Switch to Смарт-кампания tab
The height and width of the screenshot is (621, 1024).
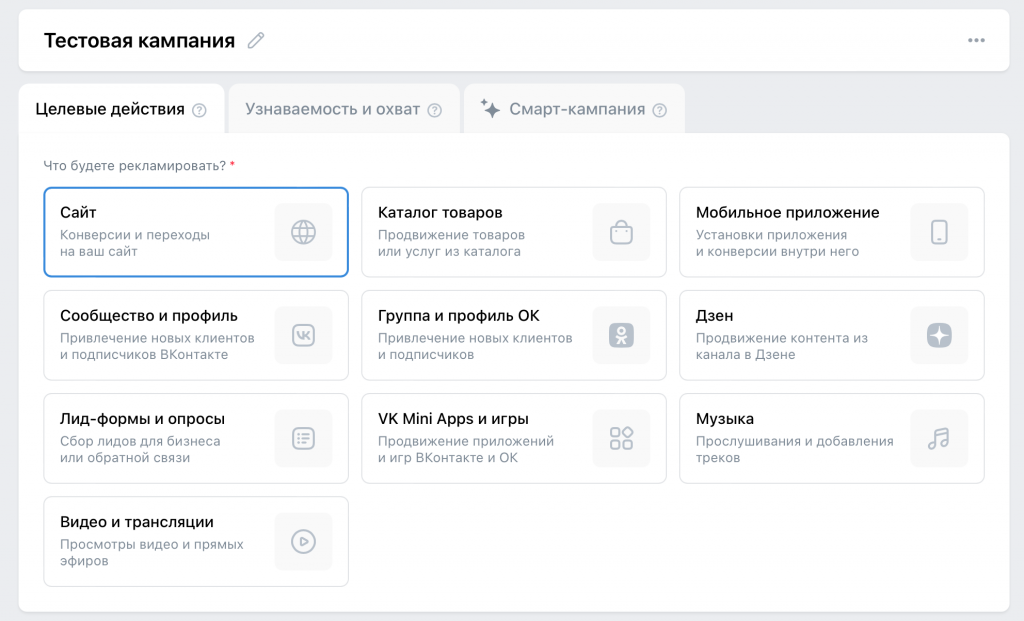pos(577,109)
